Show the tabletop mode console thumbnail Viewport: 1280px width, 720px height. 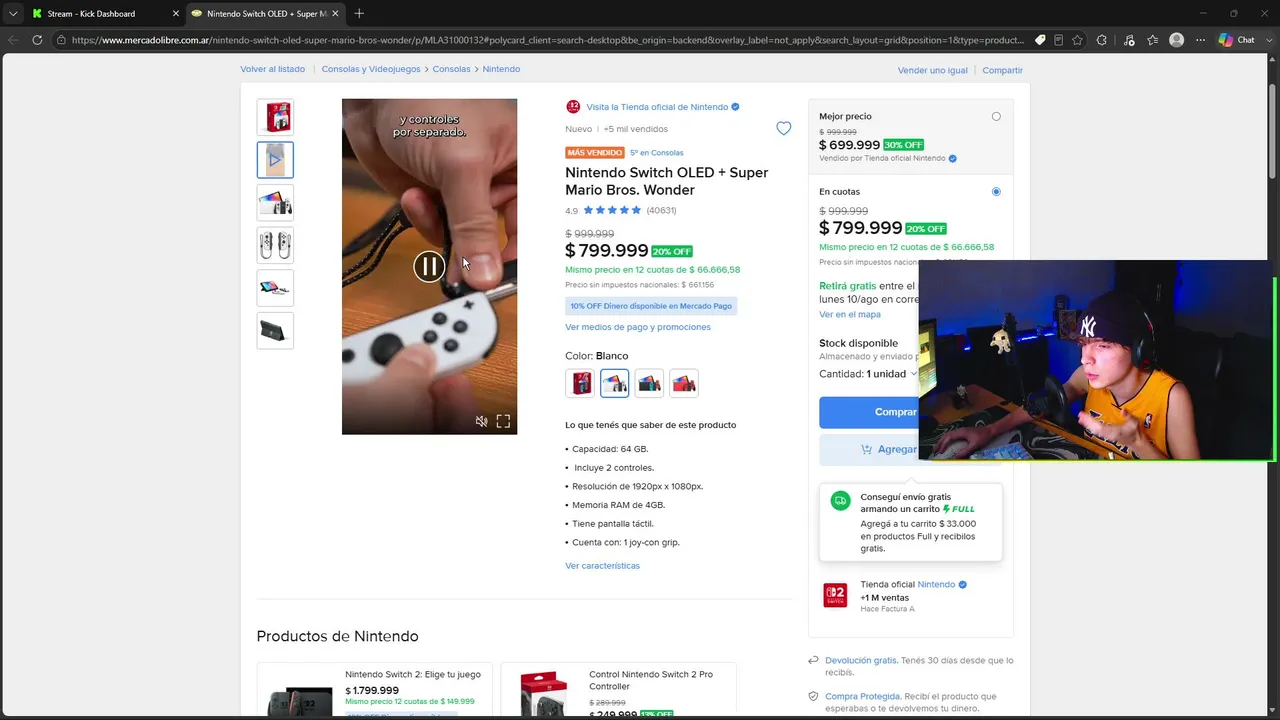(x=275, y=288)
